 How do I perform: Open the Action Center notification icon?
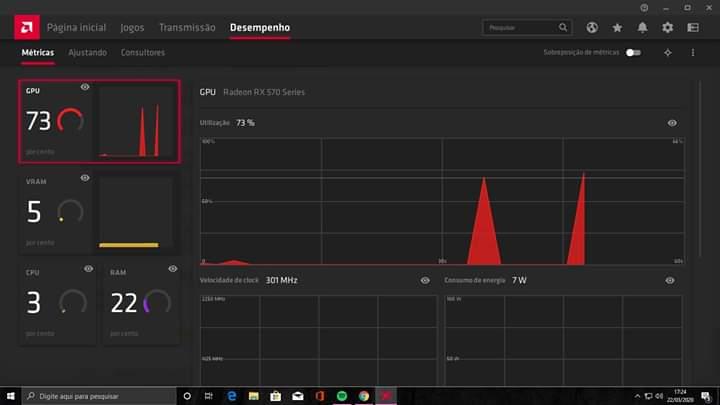click(706, 396)
